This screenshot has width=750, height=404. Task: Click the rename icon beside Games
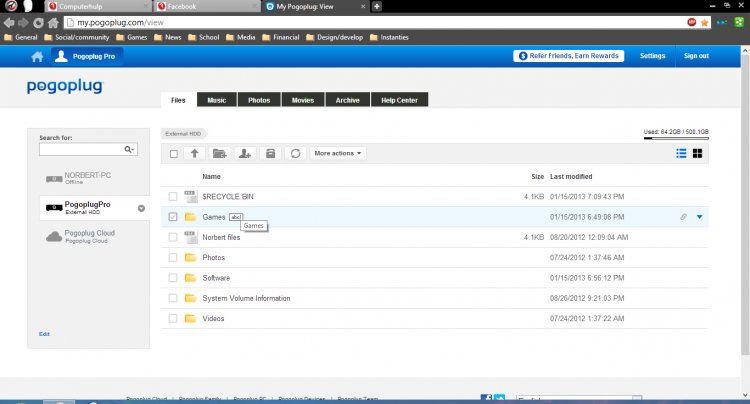click(x=236, y=217)
